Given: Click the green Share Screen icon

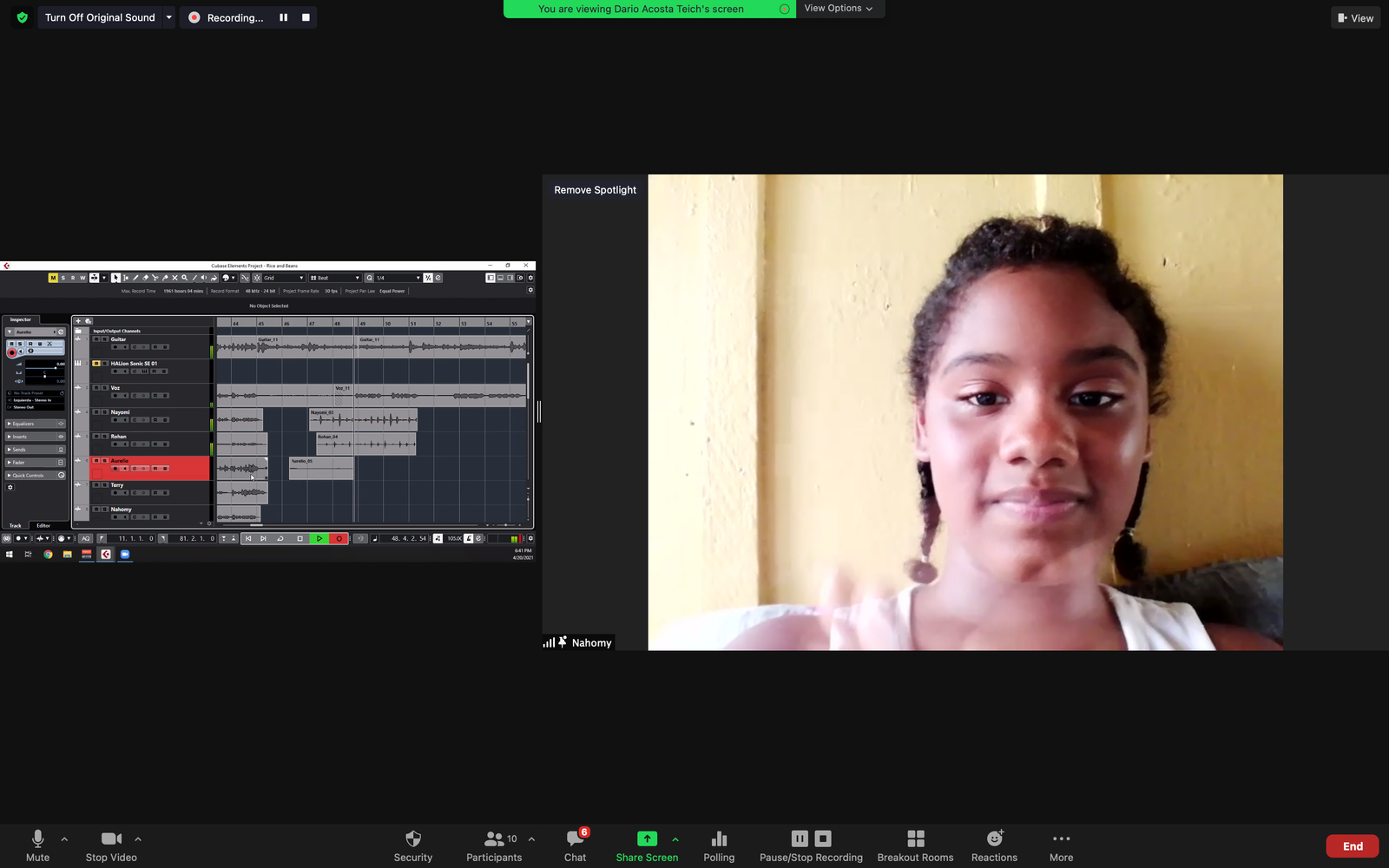Looking at the screenshot, I should pos(647,838).
